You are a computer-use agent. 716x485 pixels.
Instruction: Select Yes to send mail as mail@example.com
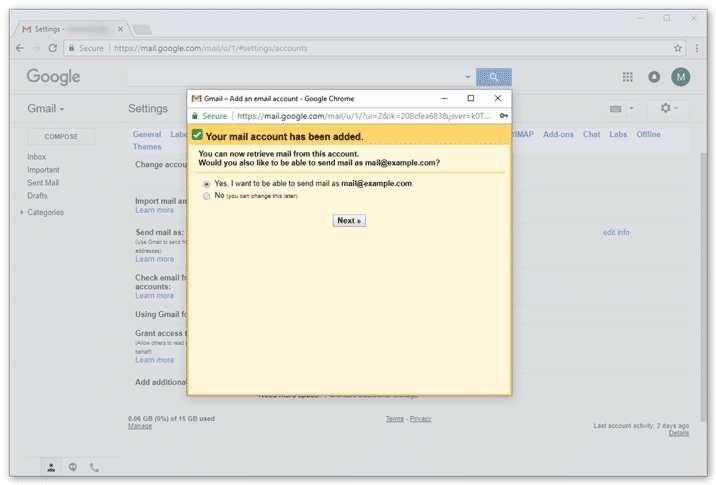tap(207, 184)
